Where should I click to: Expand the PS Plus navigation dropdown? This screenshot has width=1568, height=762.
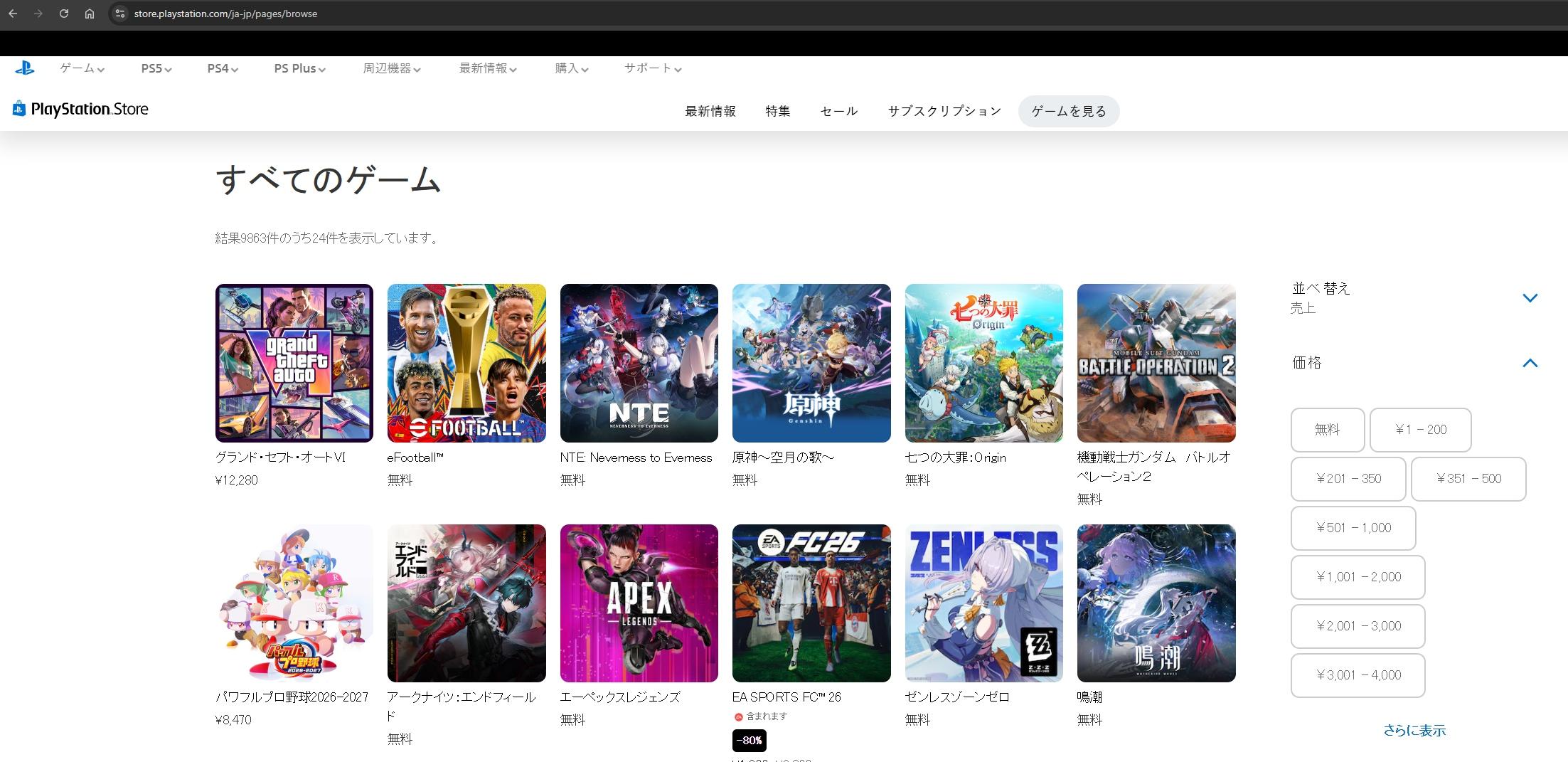coord(300,68)
